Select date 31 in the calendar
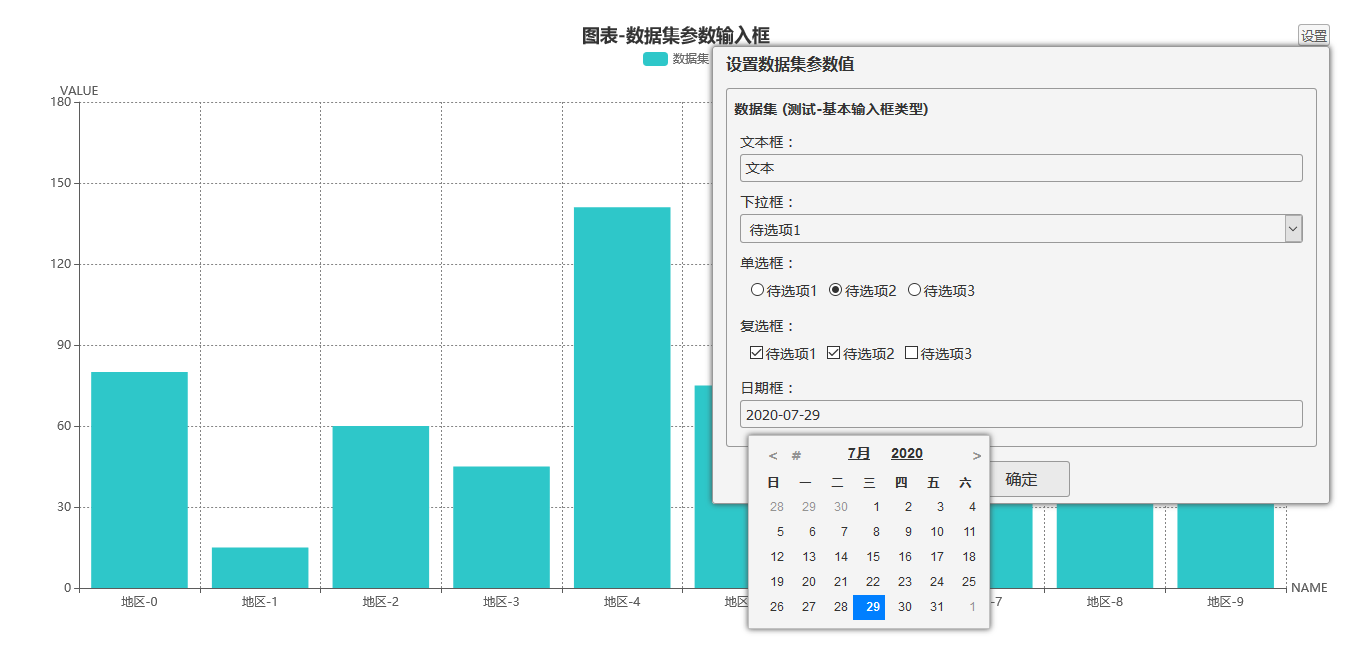The image size is (1349, 647). [937, 607]
